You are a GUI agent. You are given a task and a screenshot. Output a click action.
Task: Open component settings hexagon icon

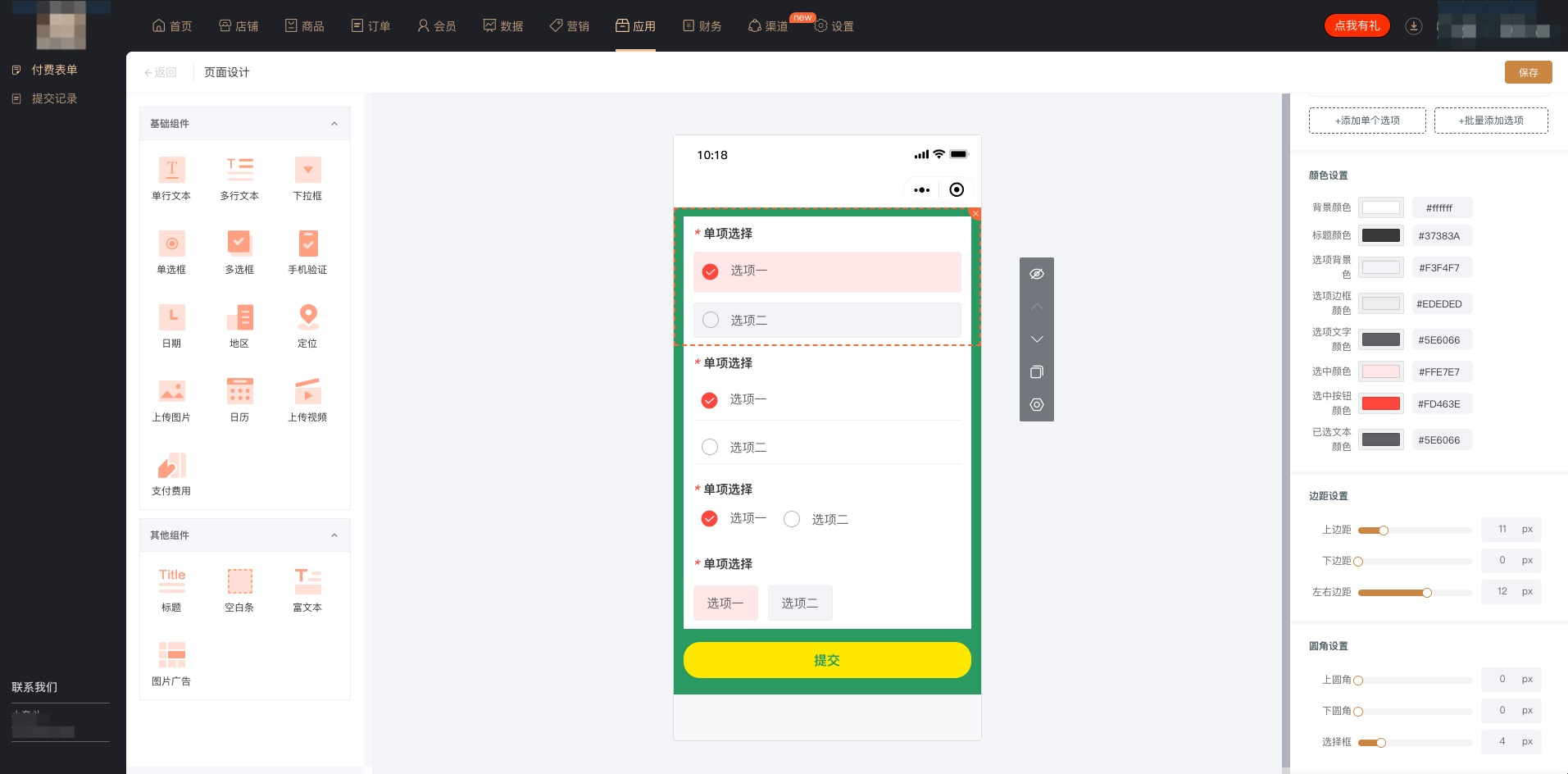(x=1037, y=405)
